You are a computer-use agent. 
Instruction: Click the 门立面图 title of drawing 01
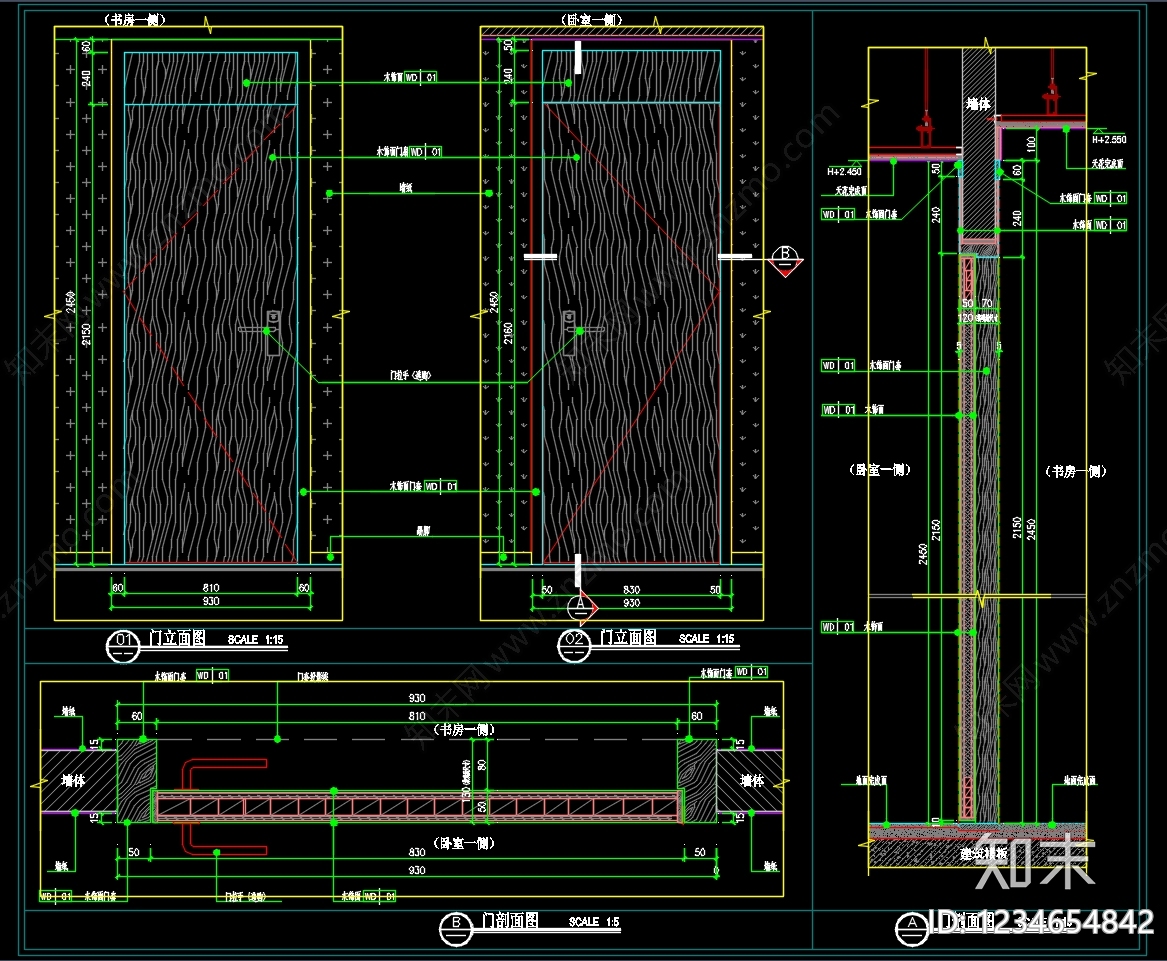[177, 638]
